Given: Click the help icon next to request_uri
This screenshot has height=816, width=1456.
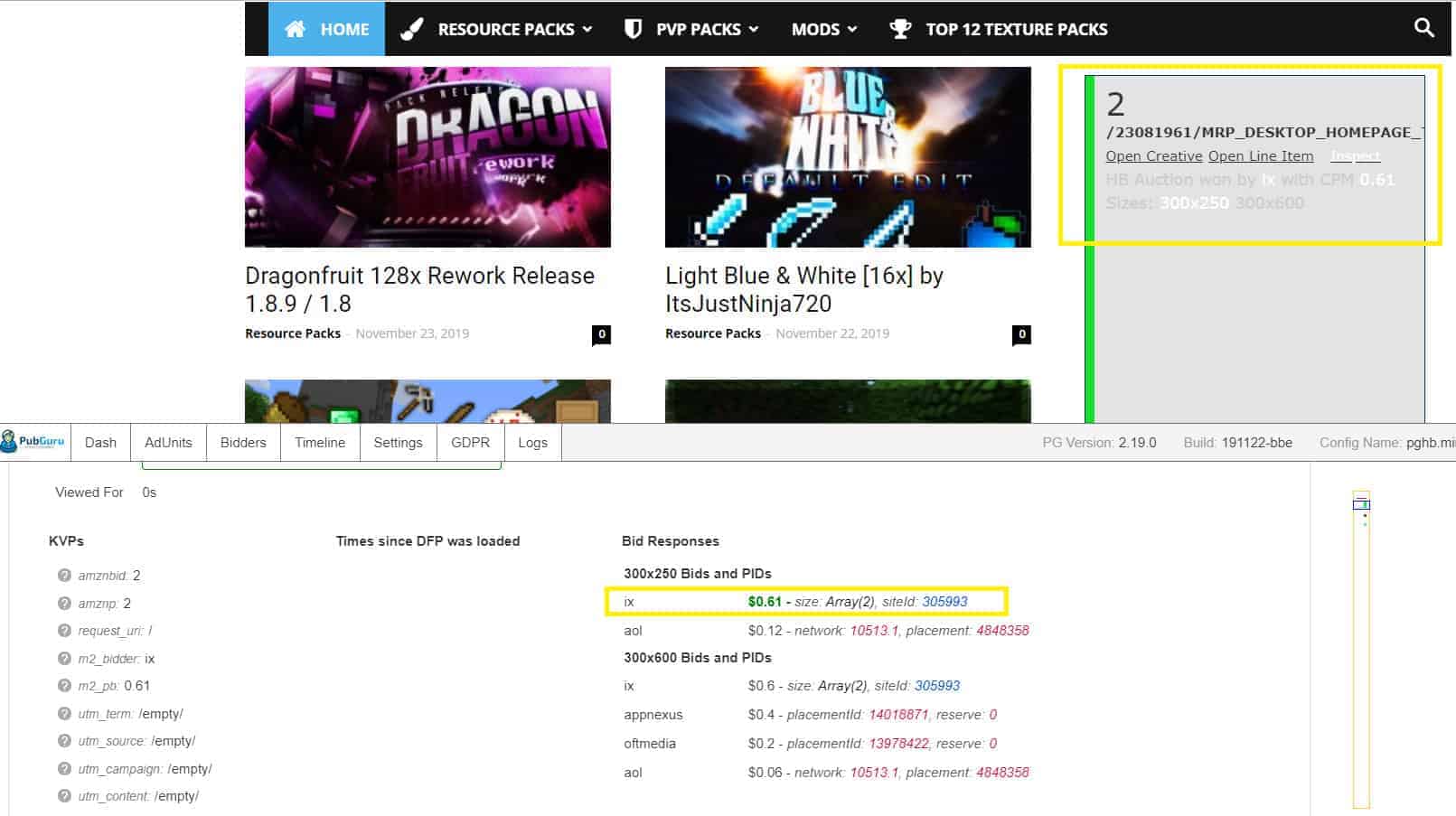Looking at the screenshot, I should (x=64, y=631).
